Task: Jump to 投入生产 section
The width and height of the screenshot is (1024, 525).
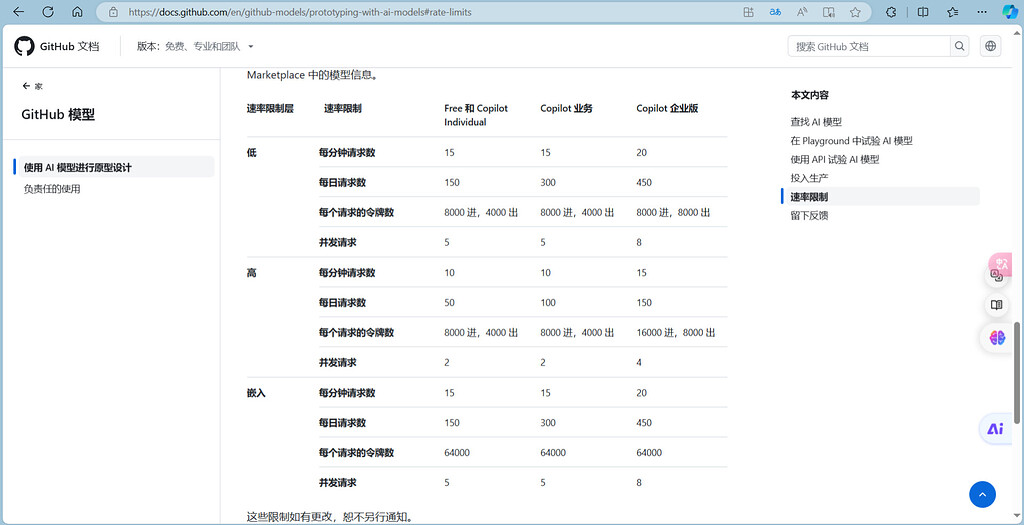Action: (x=809, y=178)
